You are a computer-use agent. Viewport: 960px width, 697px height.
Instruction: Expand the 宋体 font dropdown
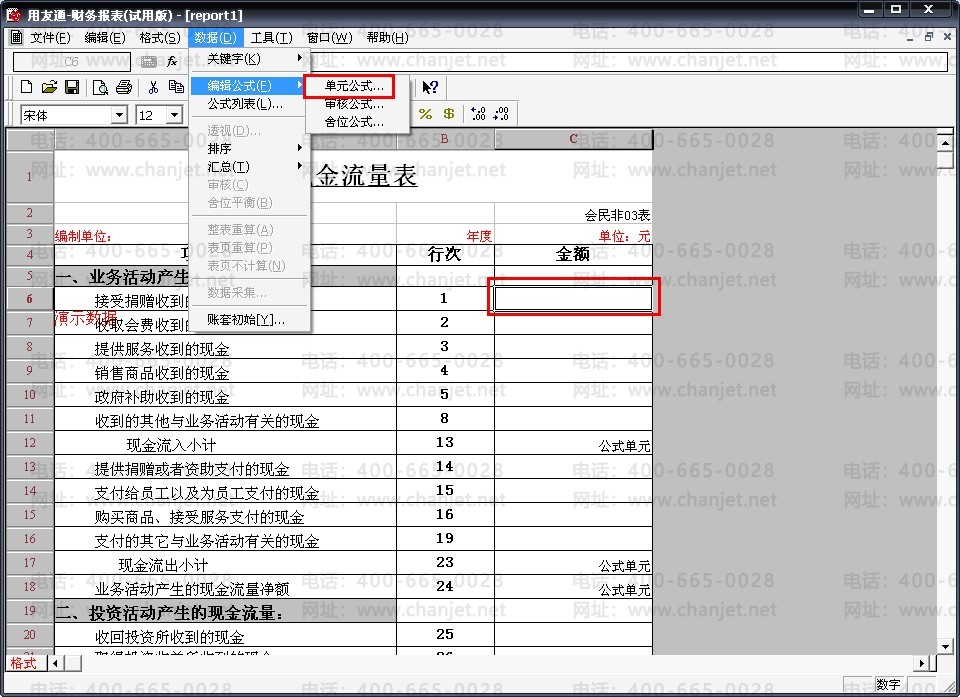click(x=119, y=115)
